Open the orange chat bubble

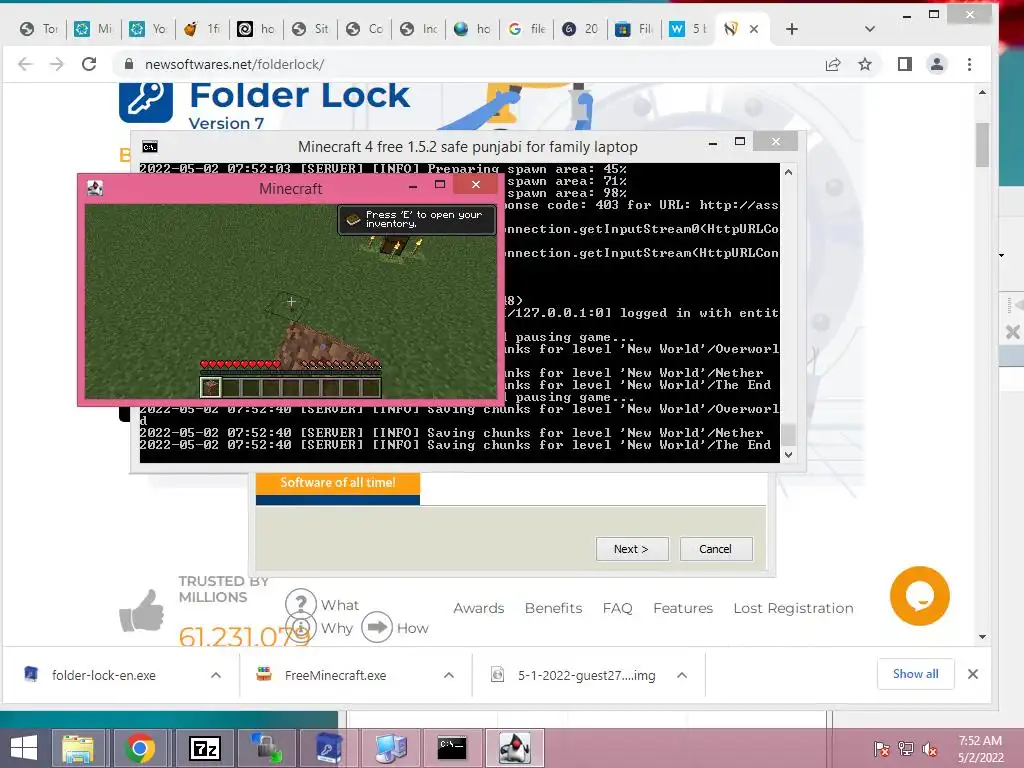tap(920, 596)
